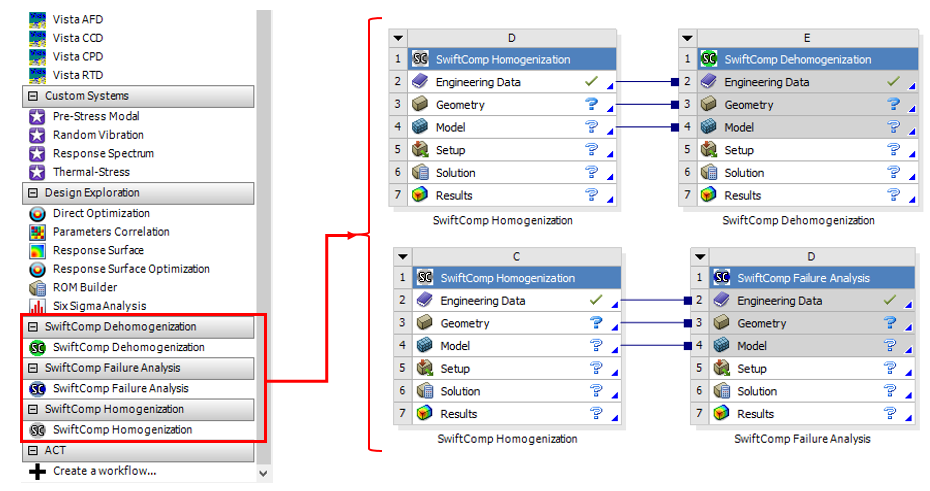Select Model cell in Homogenization system D

(x=512, y=127)
